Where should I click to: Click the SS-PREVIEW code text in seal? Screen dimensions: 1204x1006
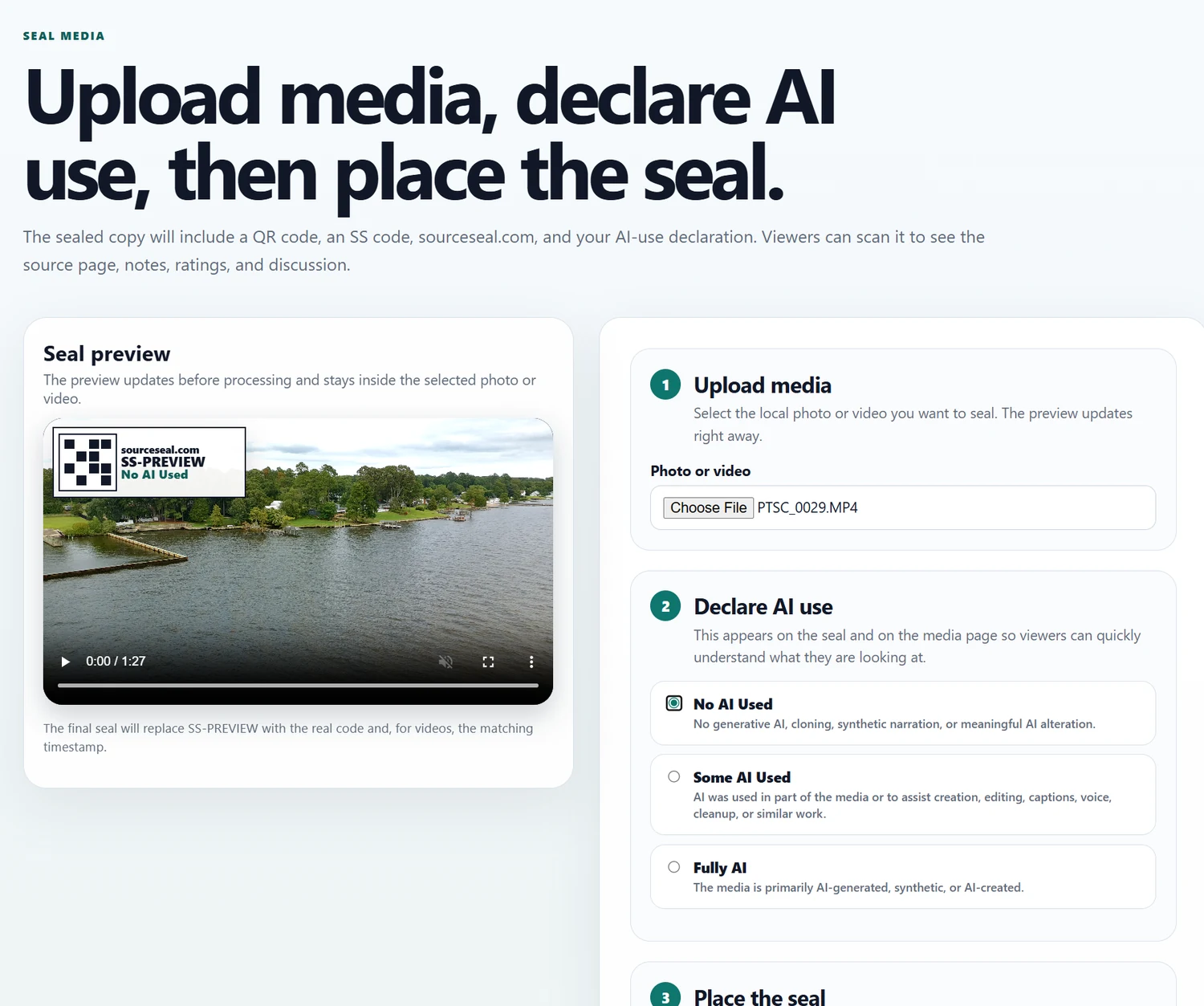point(163,462)
